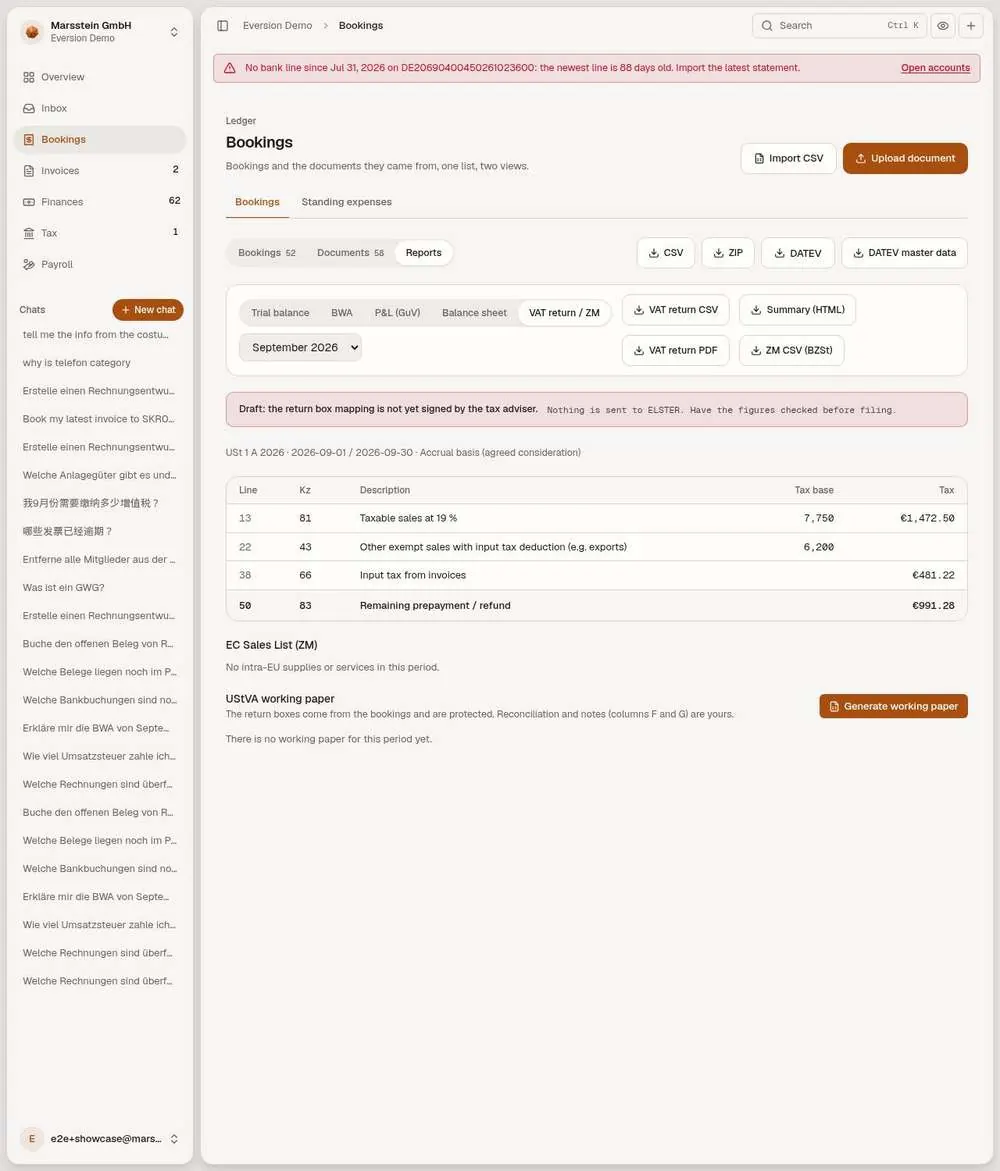Open Tax in the sidebar
Viewport: 1000px width, 1171px height.
[100, 233]
